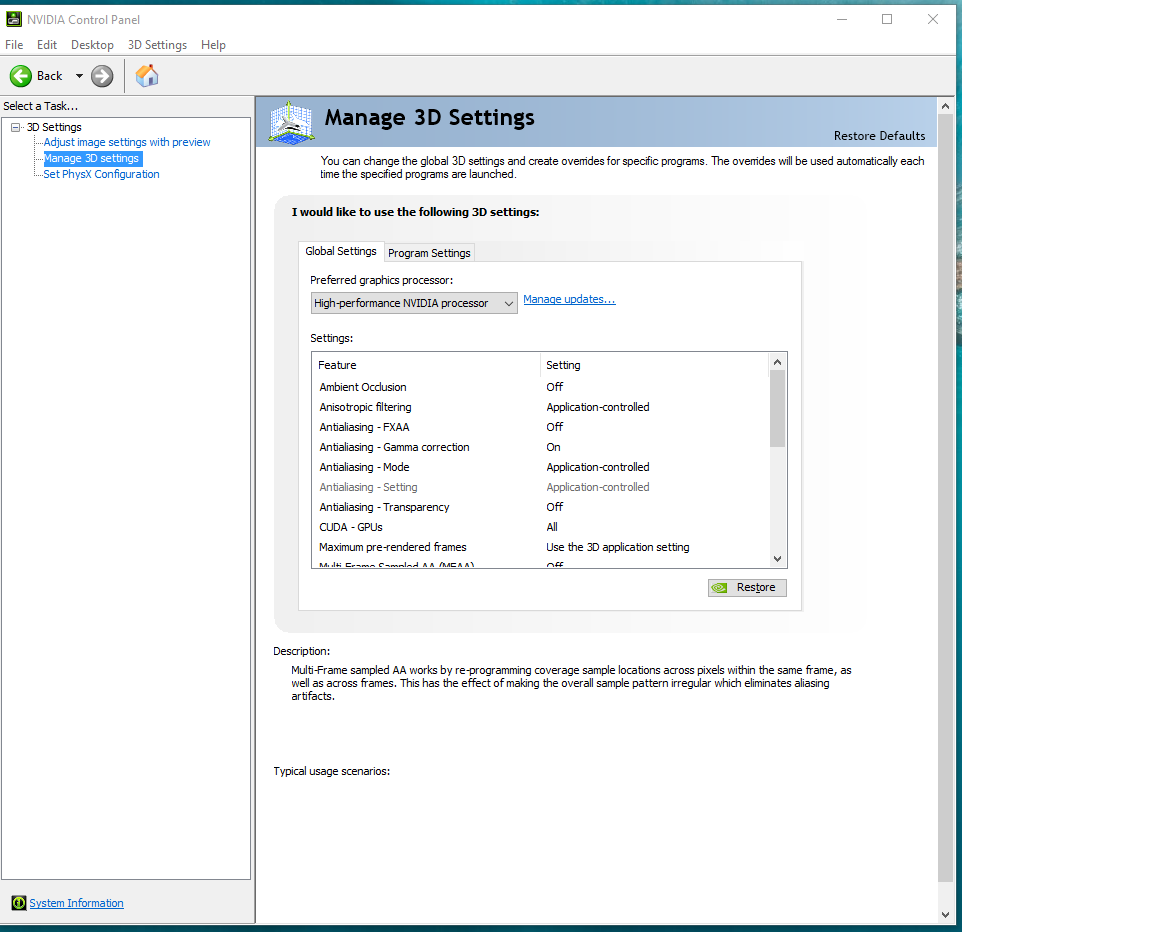The width and height of the screenshot is (1152, 932).
Task: Click the Home icon in toolbar
Action: point(147,76)
